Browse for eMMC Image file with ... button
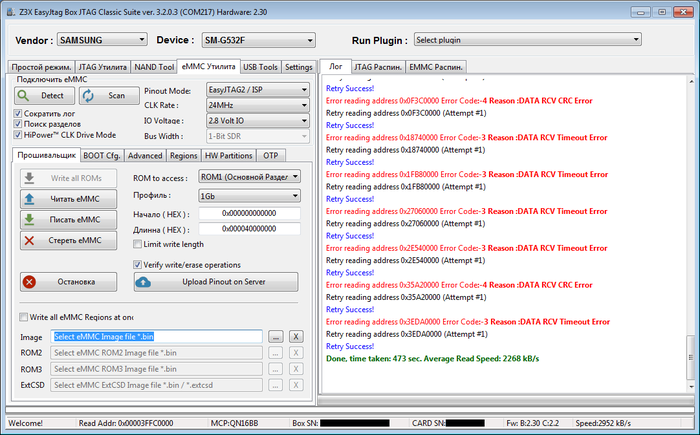 point(277,337)
